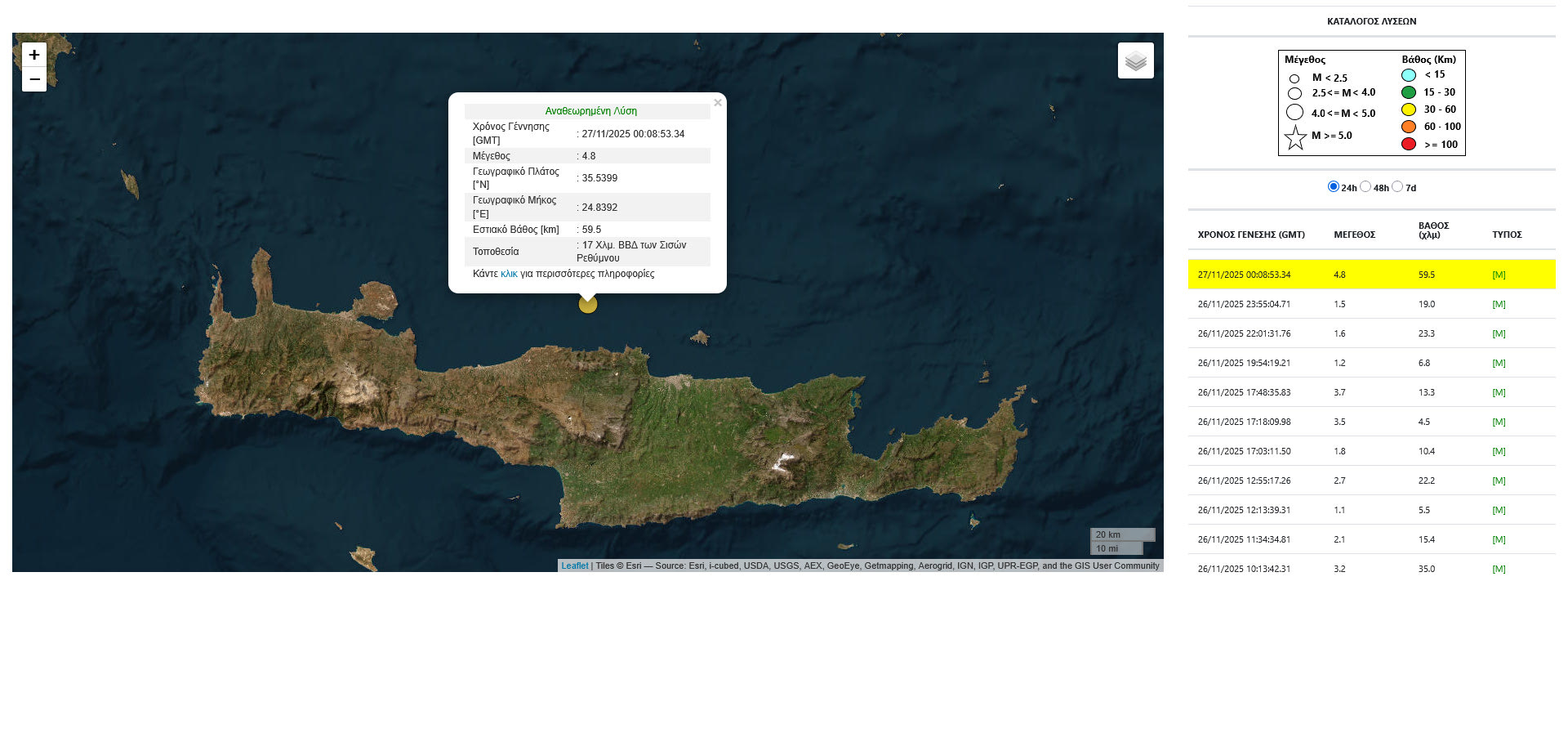1568x751 pixels.
Task: Click the yellow earthquake marker on map
Action: pos(588,305)
